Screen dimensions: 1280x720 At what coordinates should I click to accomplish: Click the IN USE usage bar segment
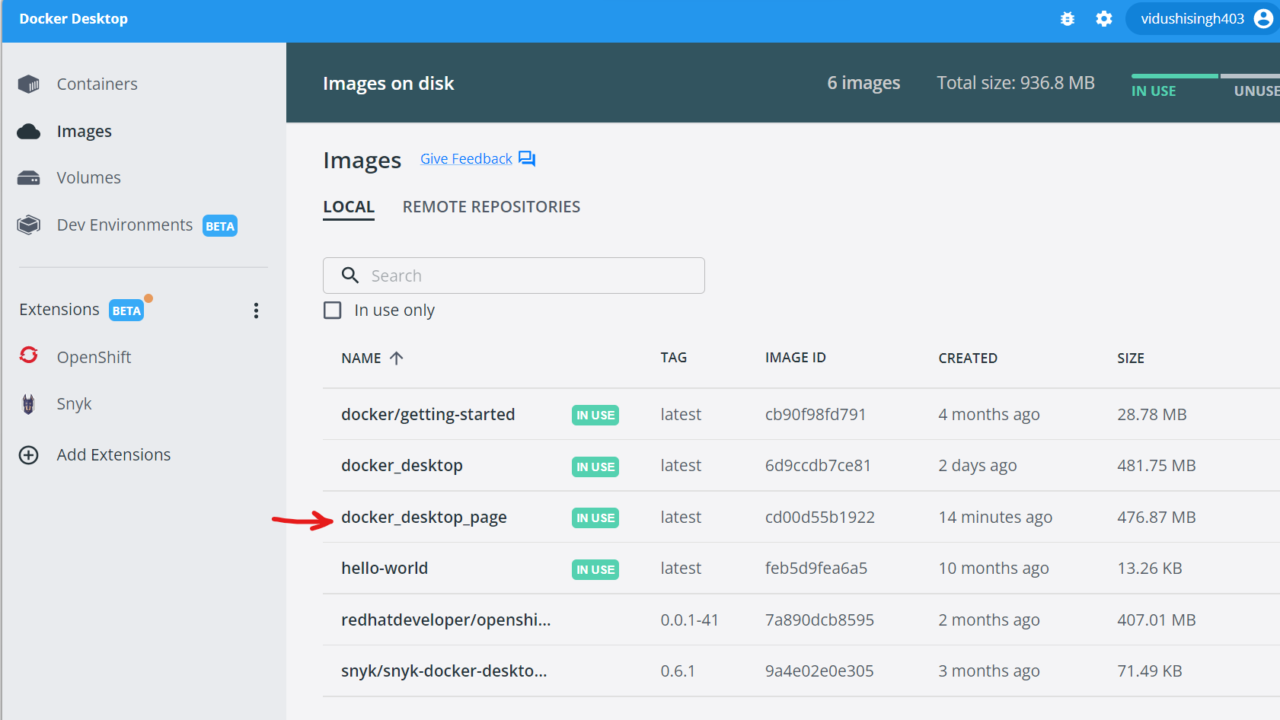(1174, 76)
